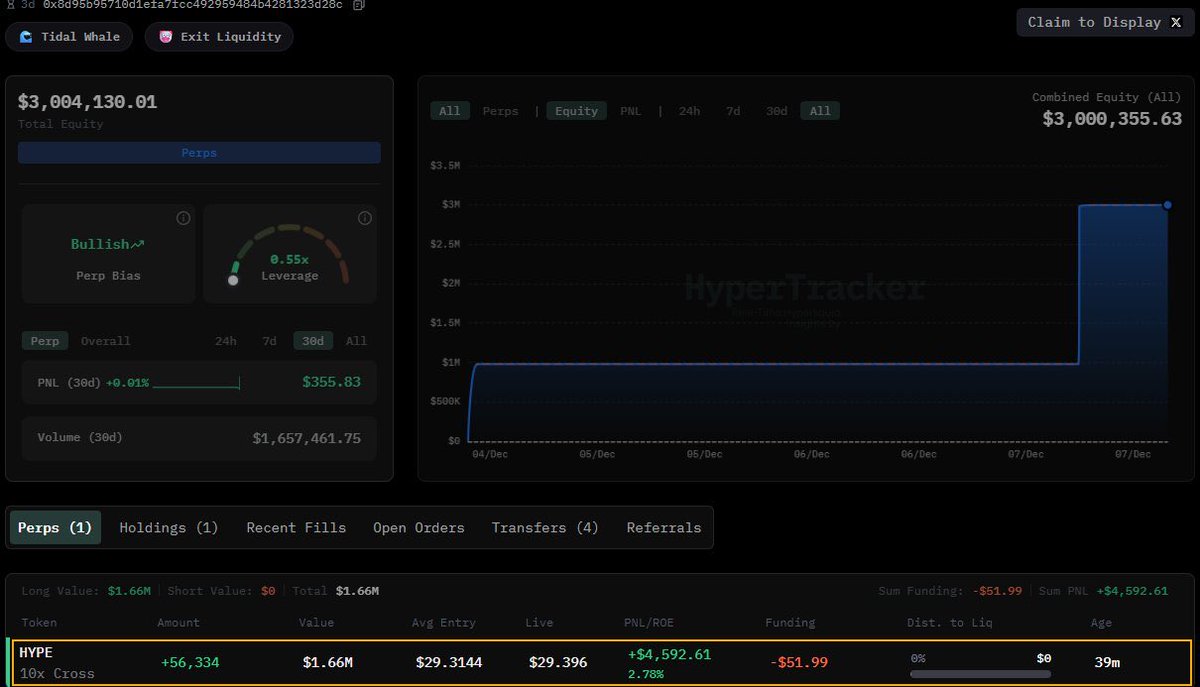Sort by the Age column header
This screenshot has height=687, width=1200.
(x=1101, y=623)
